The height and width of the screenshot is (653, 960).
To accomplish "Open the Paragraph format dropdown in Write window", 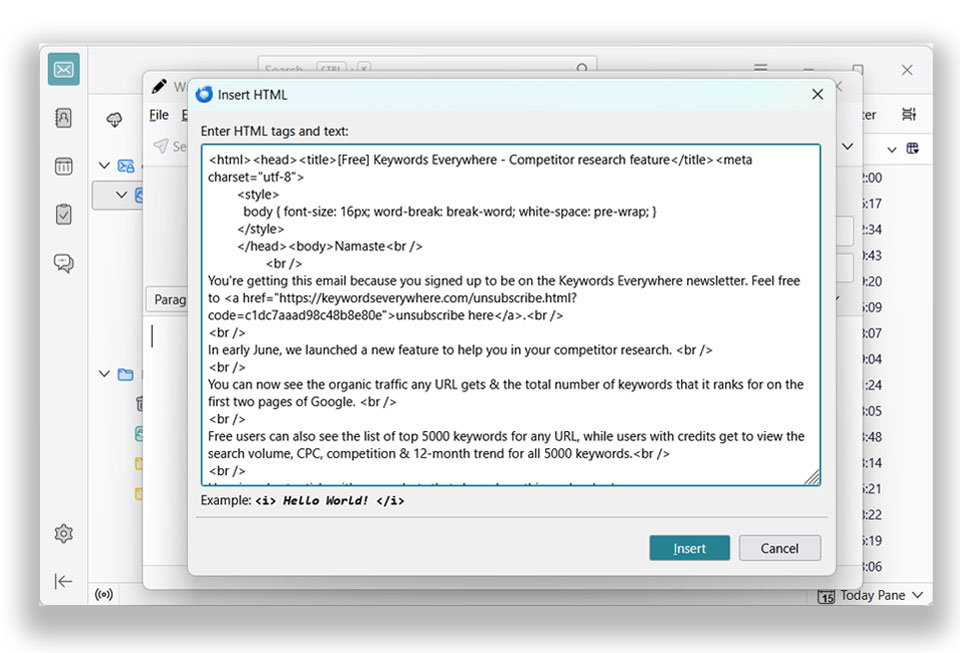I will tap(168, 299).
